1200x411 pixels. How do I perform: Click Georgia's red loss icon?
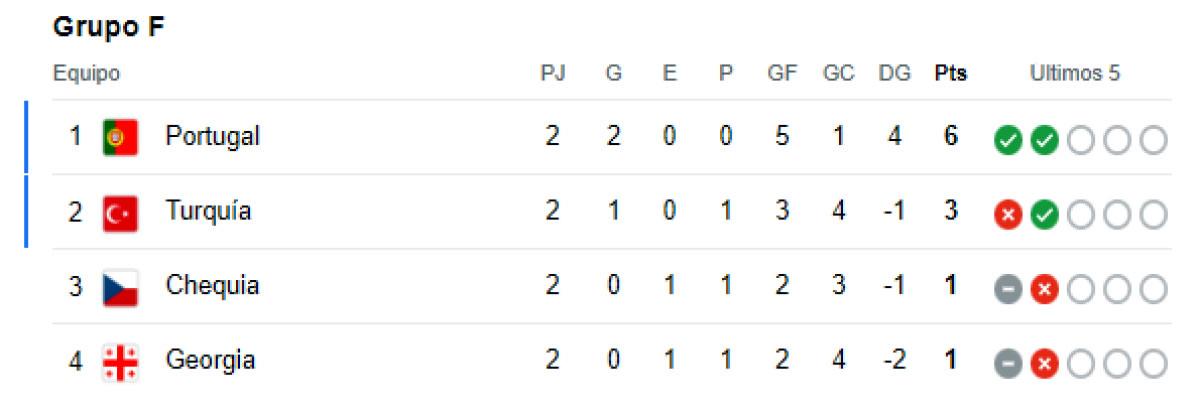(x=1044, y=362)
